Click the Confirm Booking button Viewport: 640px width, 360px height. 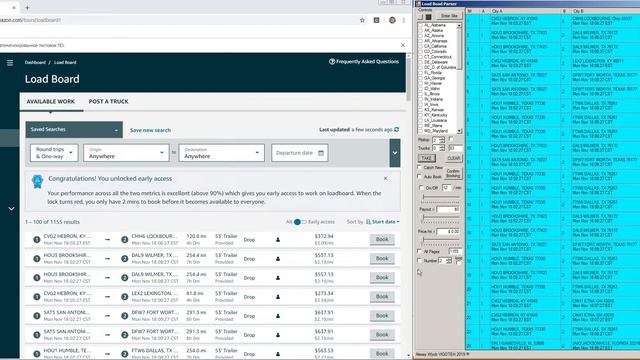click(x=453, y=173)
